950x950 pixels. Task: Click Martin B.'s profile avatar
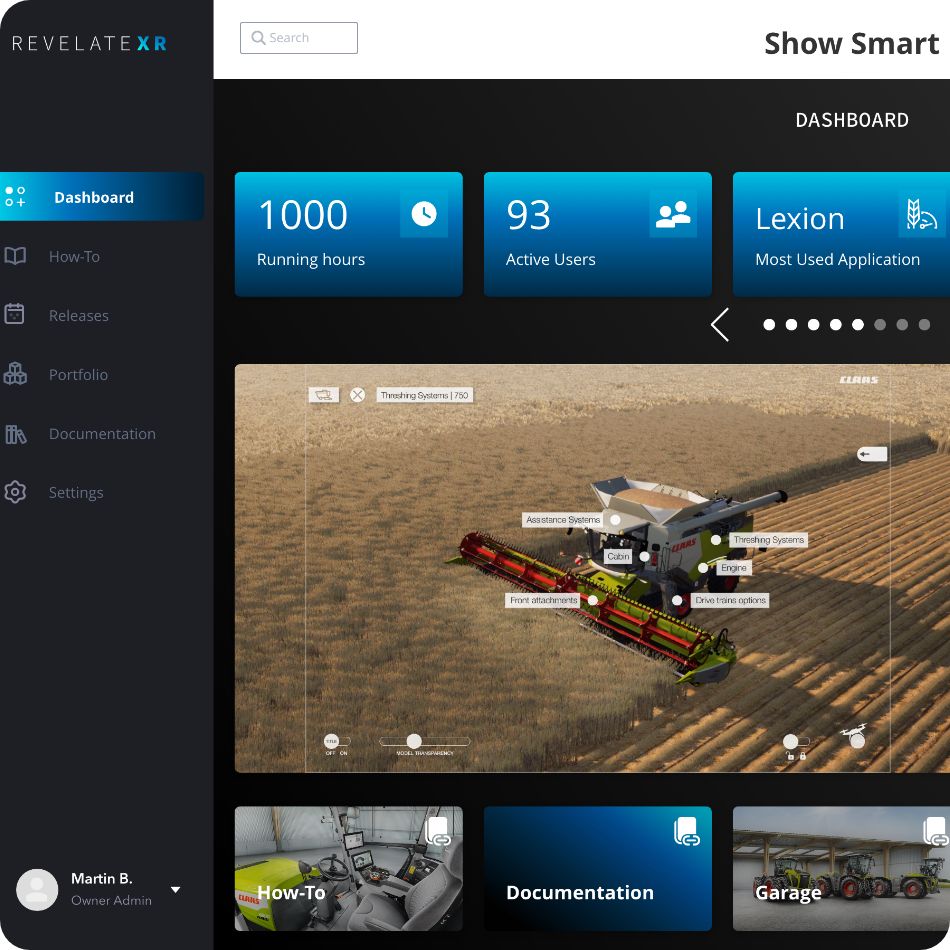tap(37, 889)
